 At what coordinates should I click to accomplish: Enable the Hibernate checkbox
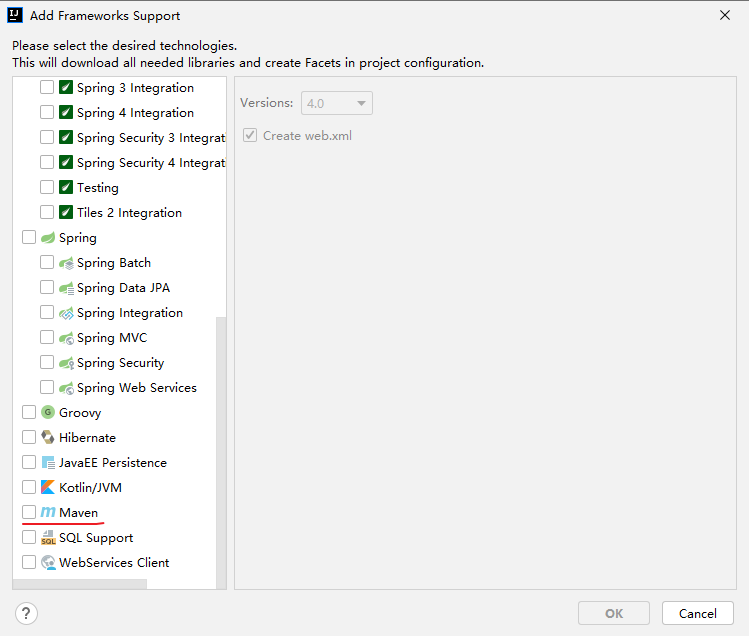29,437
